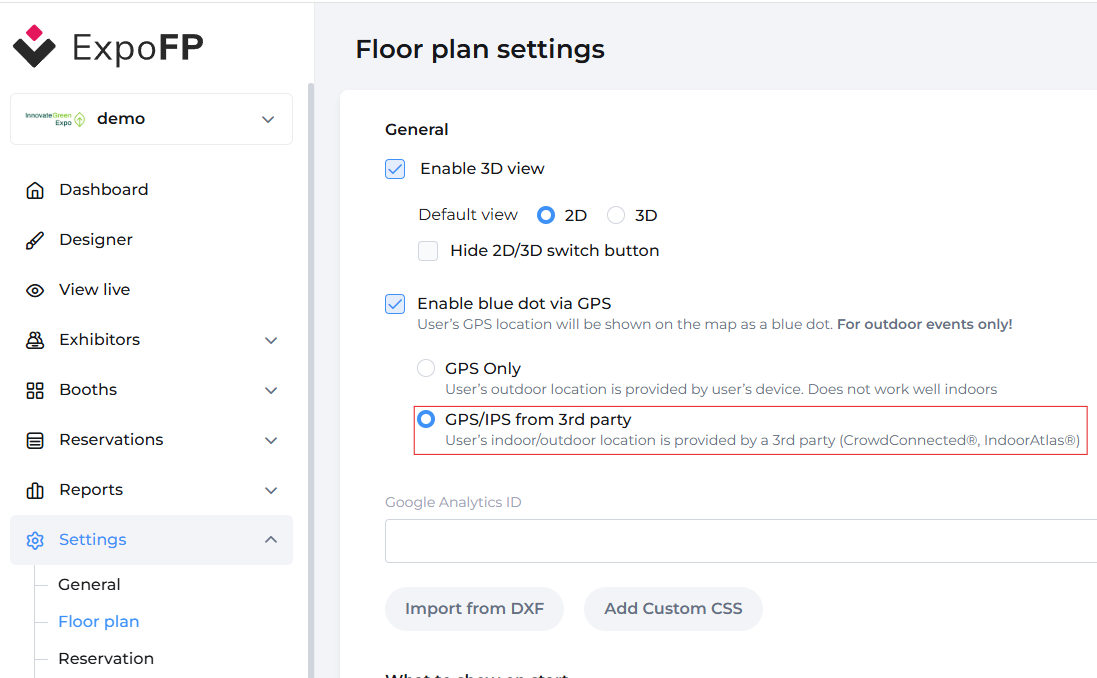
Task: Click the Designer brush icon
Action: pyautogui.click(x=35, y=240)
